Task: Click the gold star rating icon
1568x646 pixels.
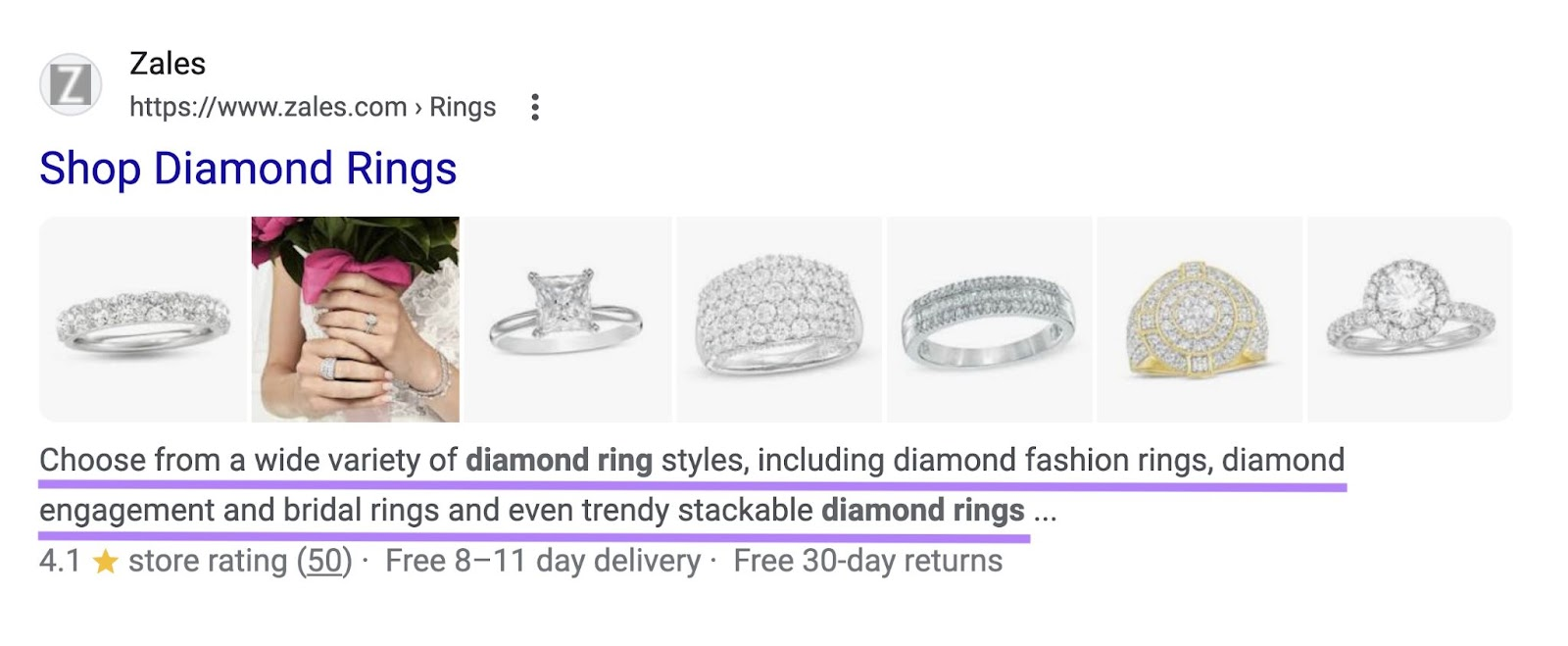Action: 105,562
